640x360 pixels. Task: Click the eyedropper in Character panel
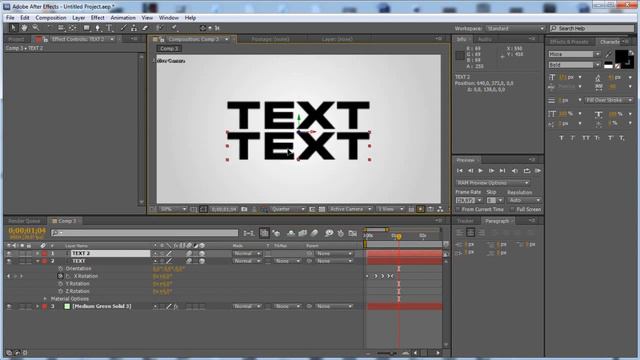click(609, 54)
